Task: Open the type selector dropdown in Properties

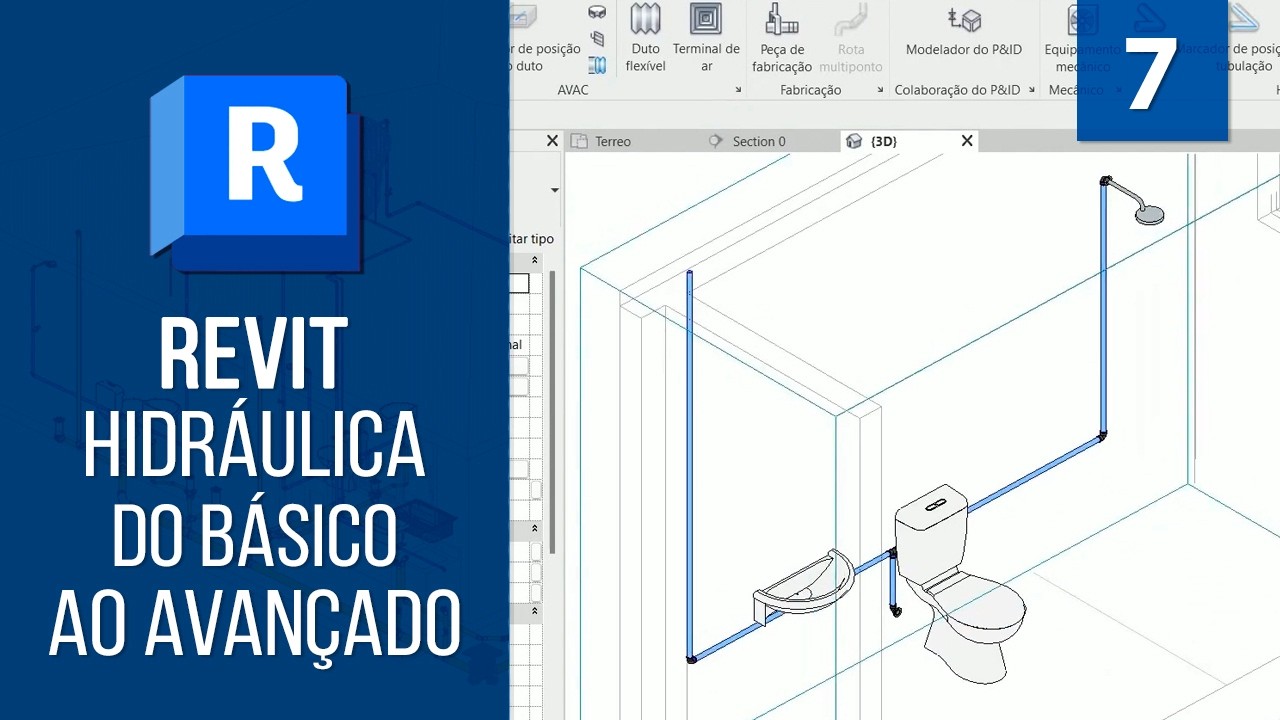Action: click(554, 190)
